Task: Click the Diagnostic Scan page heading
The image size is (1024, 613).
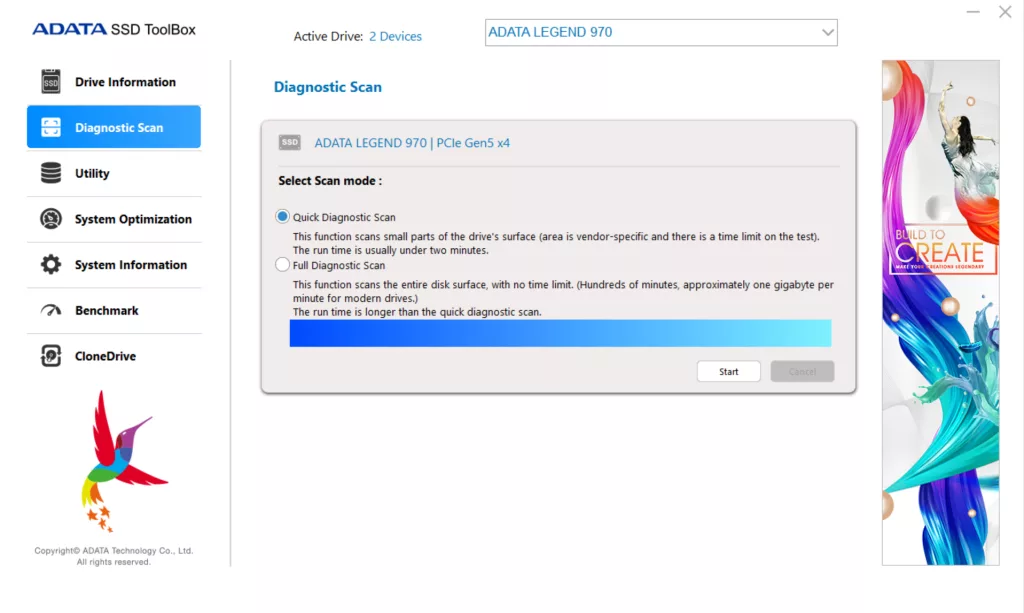Action: pyautogui.click(x=328, y=87)
